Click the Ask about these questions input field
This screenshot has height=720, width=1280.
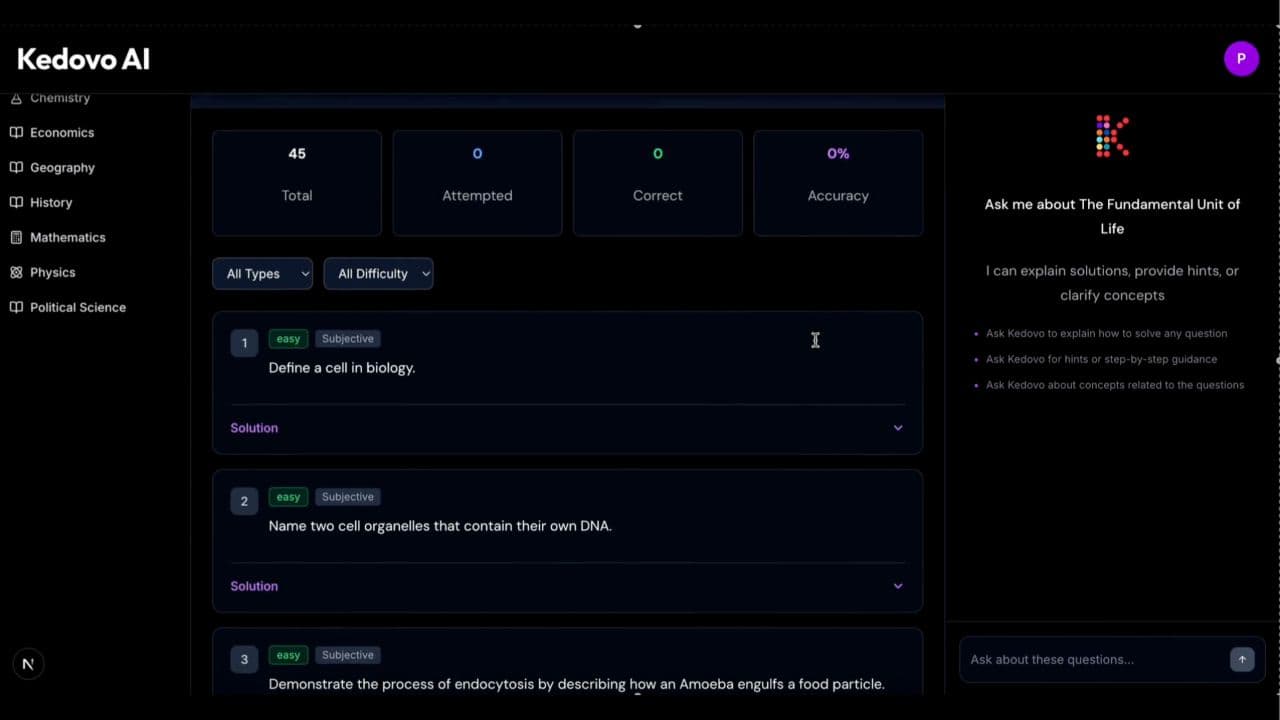pyautogui.click(x=1090, y=659)
